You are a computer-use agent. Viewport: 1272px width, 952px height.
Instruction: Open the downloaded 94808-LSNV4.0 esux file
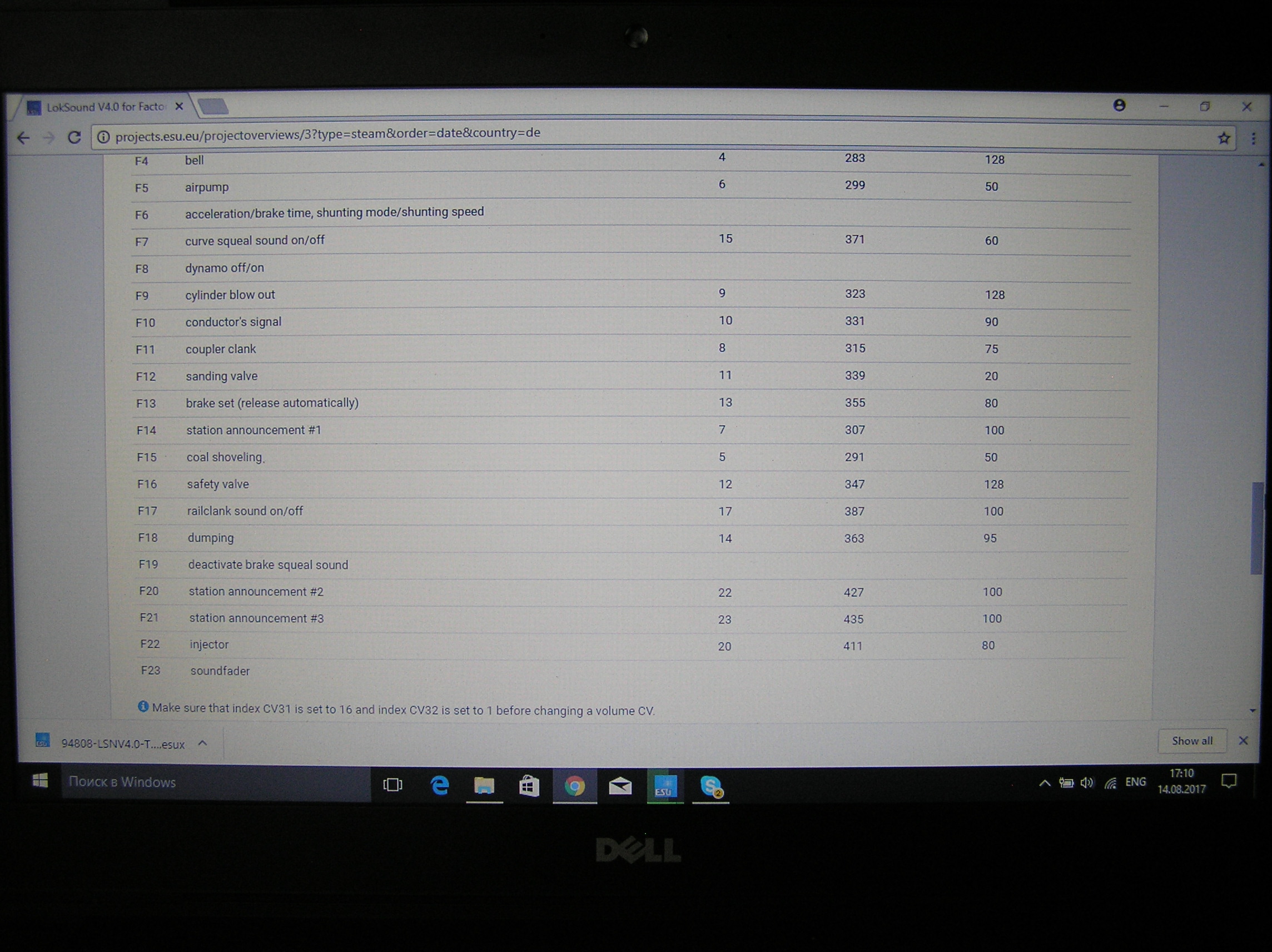click(x=122, y=744)
